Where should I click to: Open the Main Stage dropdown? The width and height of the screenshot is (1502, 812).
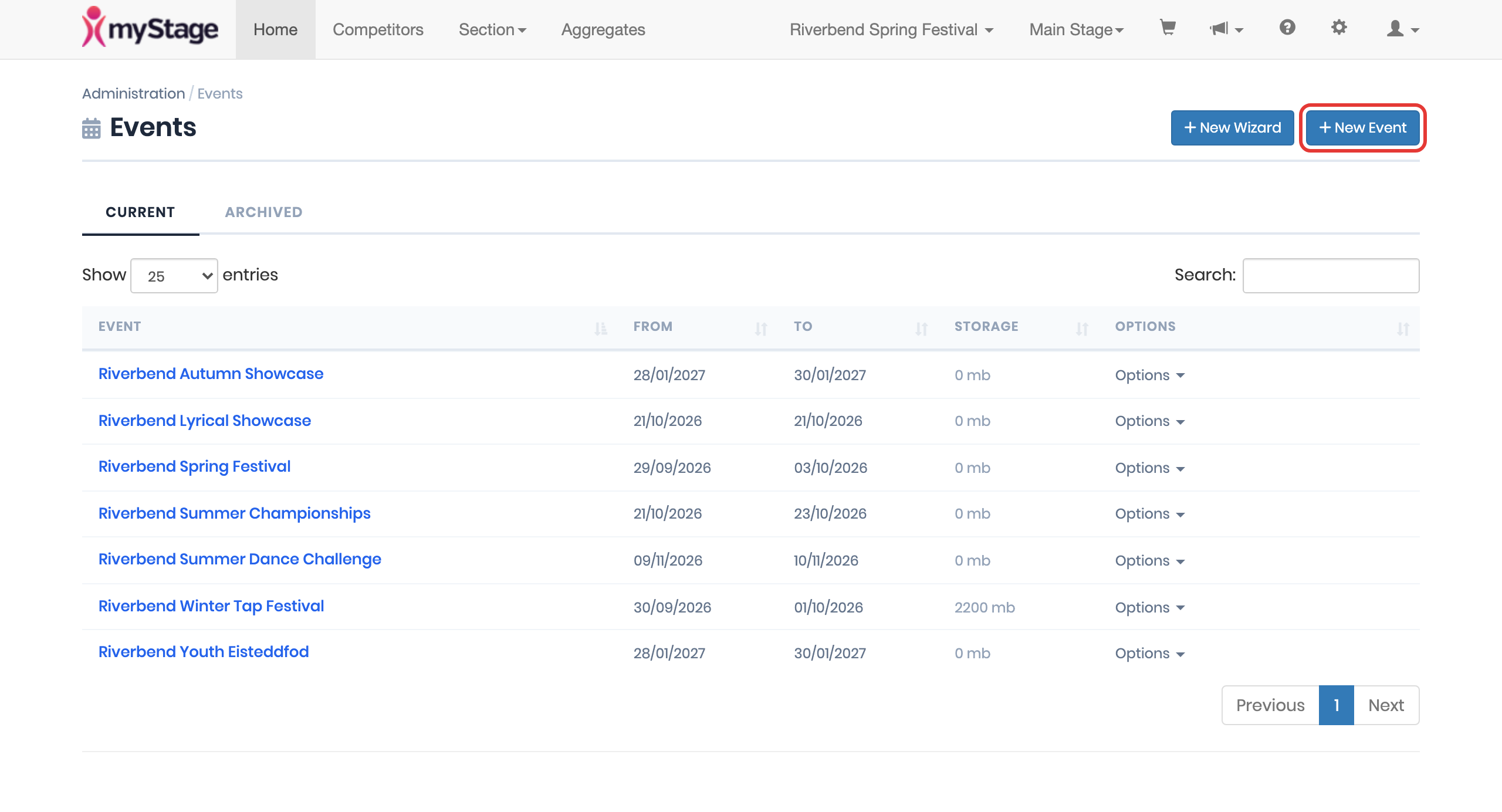click(x=1077, y=29)
